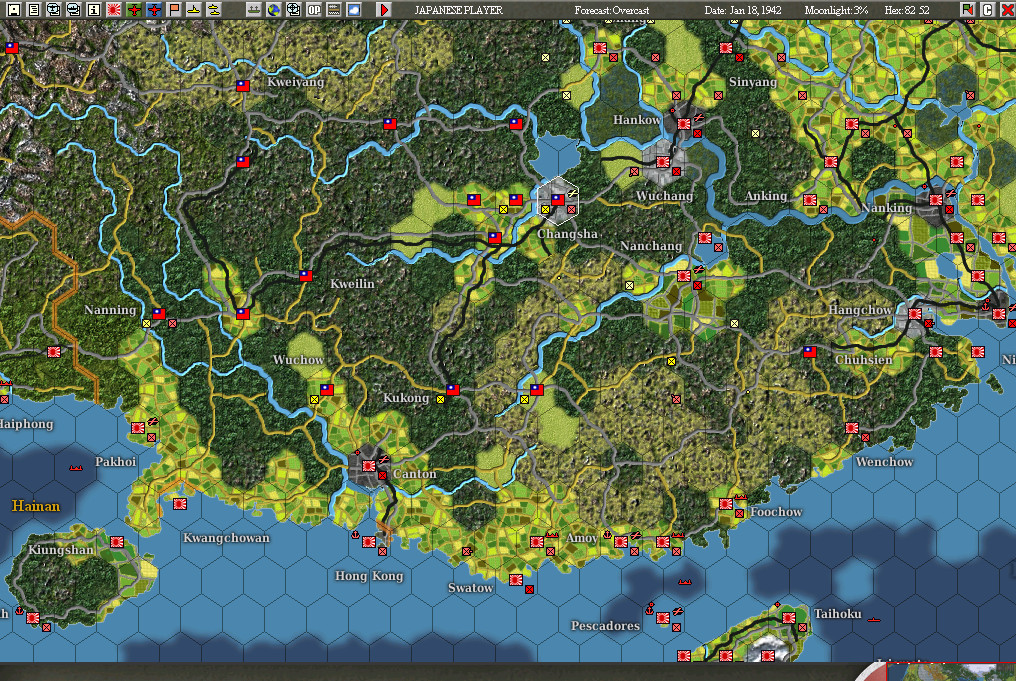Image resolution: width=1016 pixels, height=681 pixels.
Task: Select the Japanese unit at Swatow
Action: coord(516,579)
